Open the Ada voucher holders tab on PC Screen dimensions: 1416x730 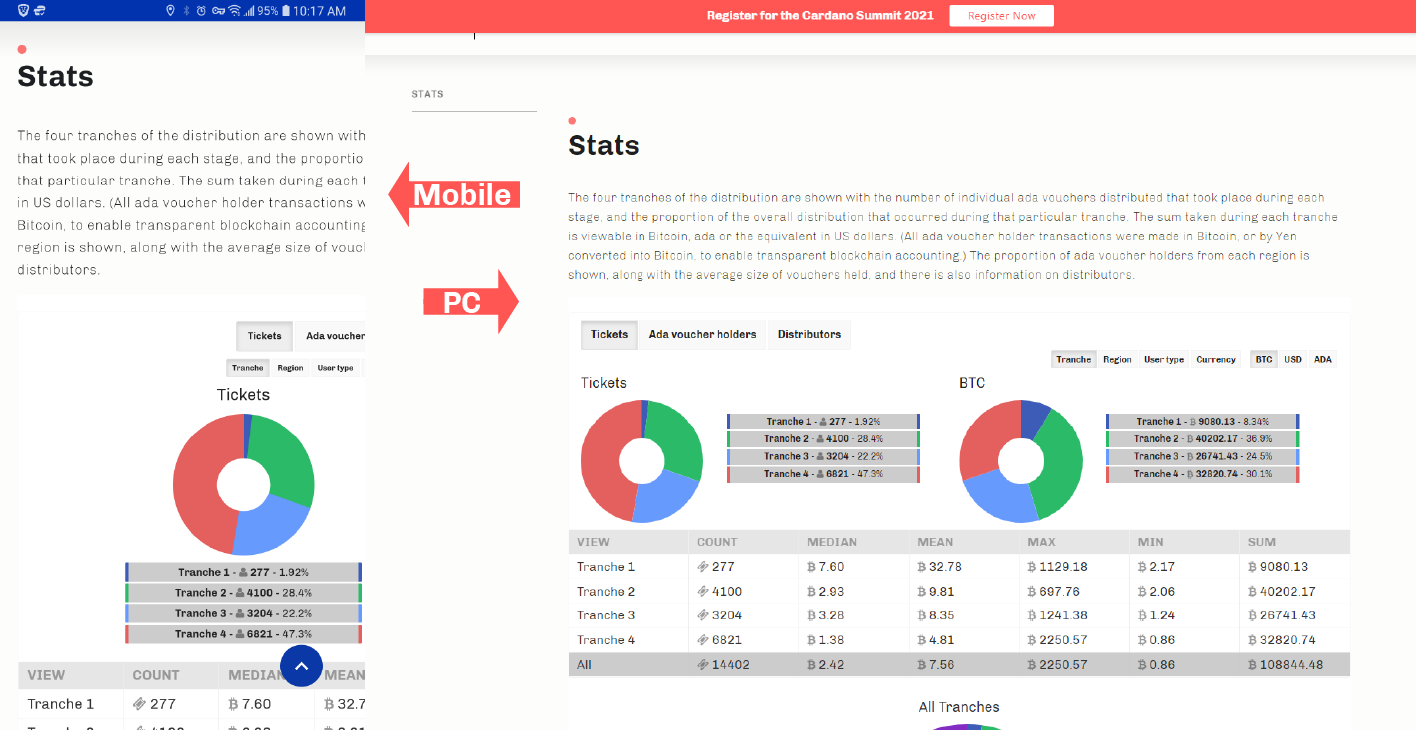point(702,334)
